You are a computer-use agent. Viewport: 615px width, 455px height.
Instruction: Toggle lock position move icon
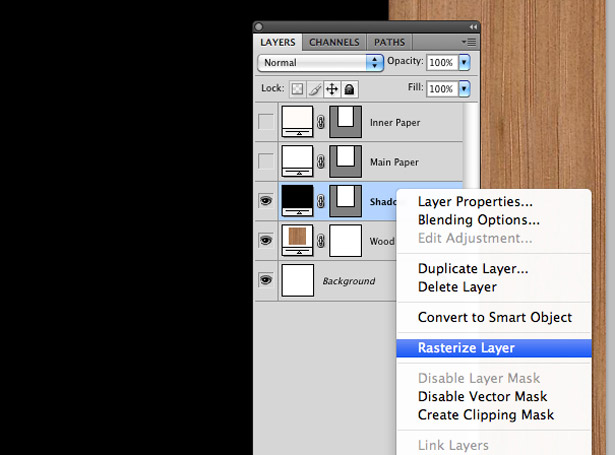point(332,89)
